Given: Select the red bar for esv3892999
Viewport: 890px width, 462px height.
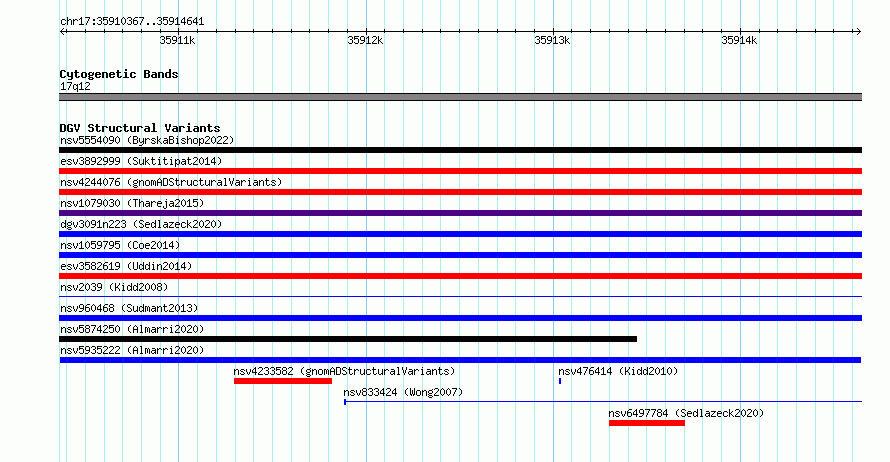Looking at the screenshot, I should pyautogui.click(x=460, y=171).
